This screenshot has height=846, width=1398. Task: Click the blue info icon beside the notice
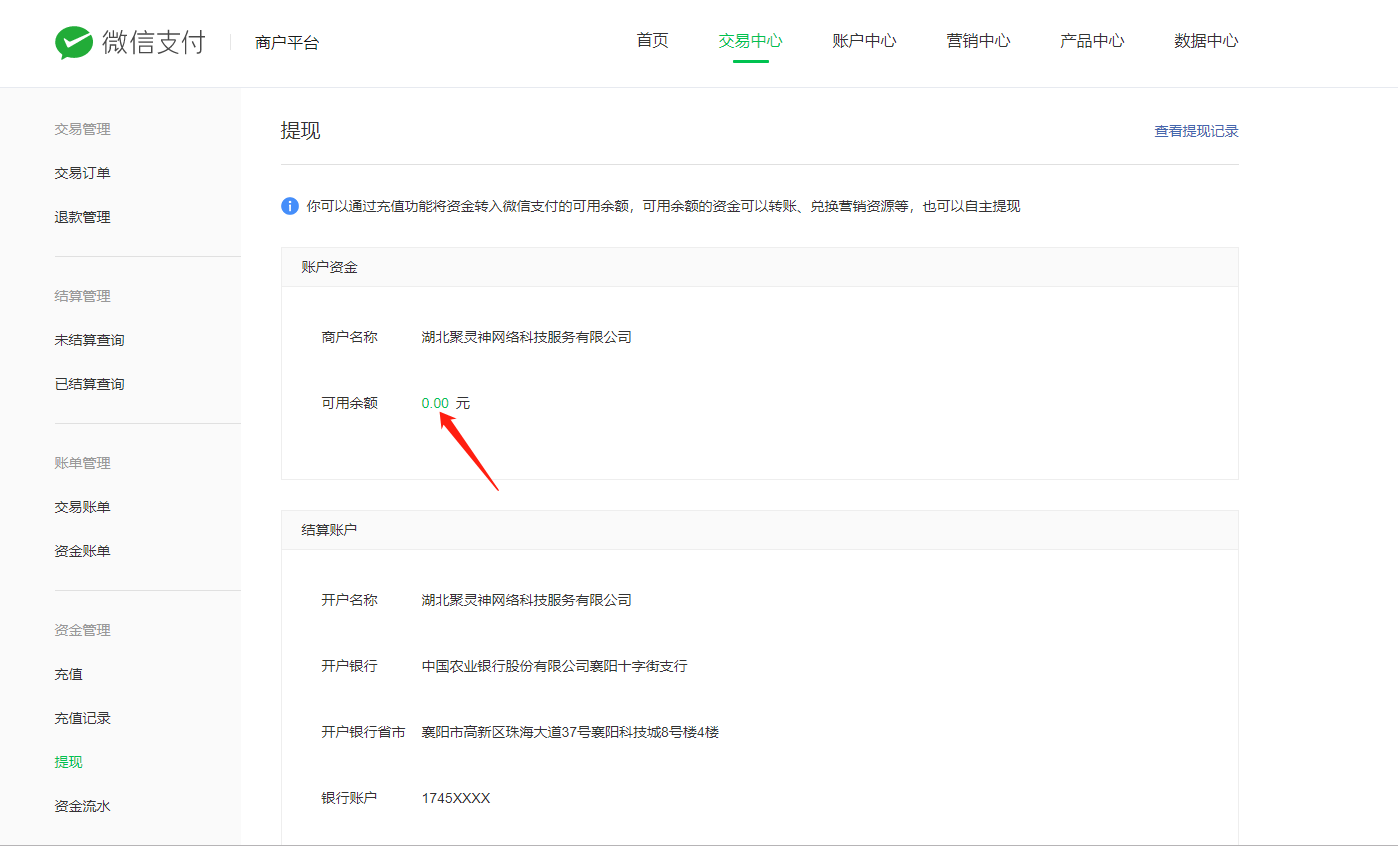(x=290, y=206)
